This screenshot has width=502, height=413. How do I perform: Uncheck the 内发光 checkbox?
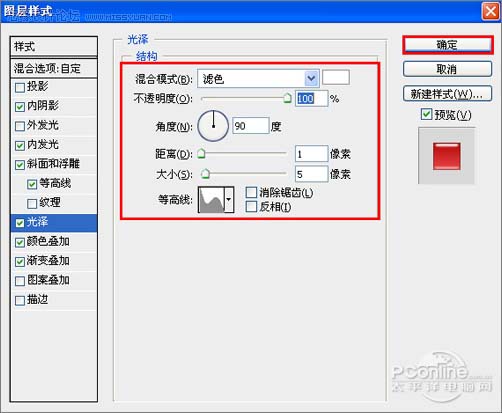point(20,145)
